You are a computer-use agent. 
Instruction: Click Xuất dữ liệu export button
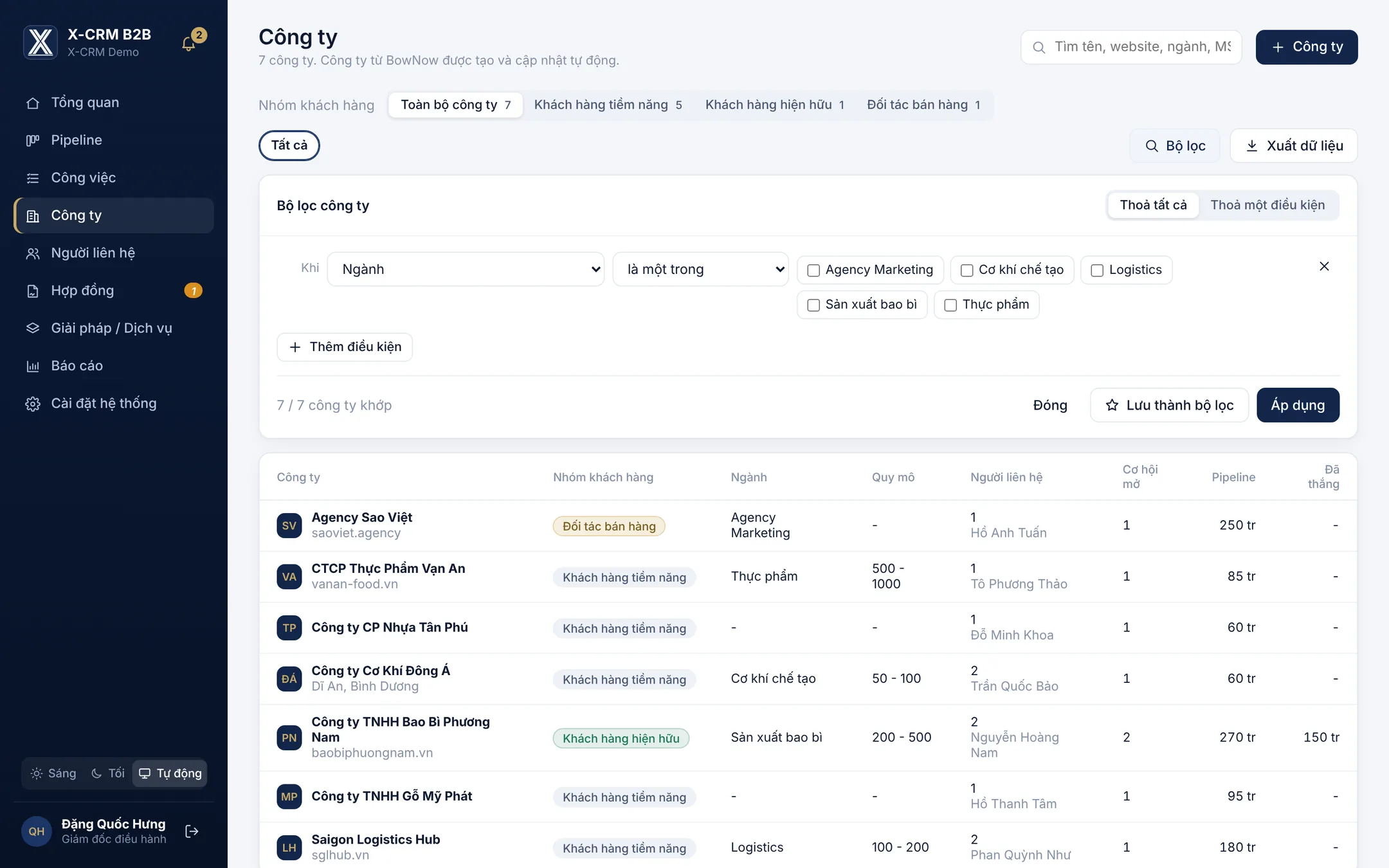click(x=1294, y=146)
